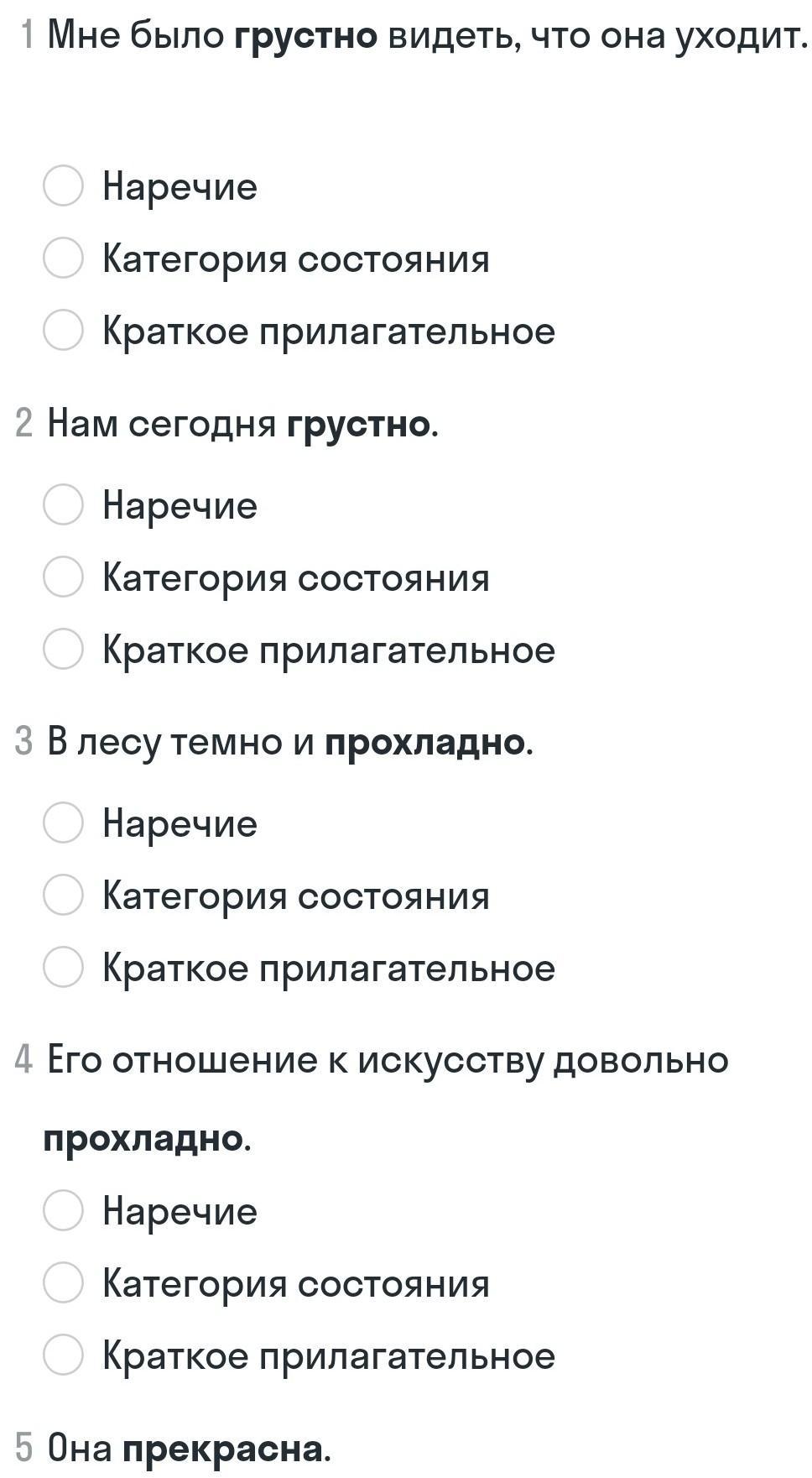
Task: Click the question number 1 marker
Action: (27, 35)
